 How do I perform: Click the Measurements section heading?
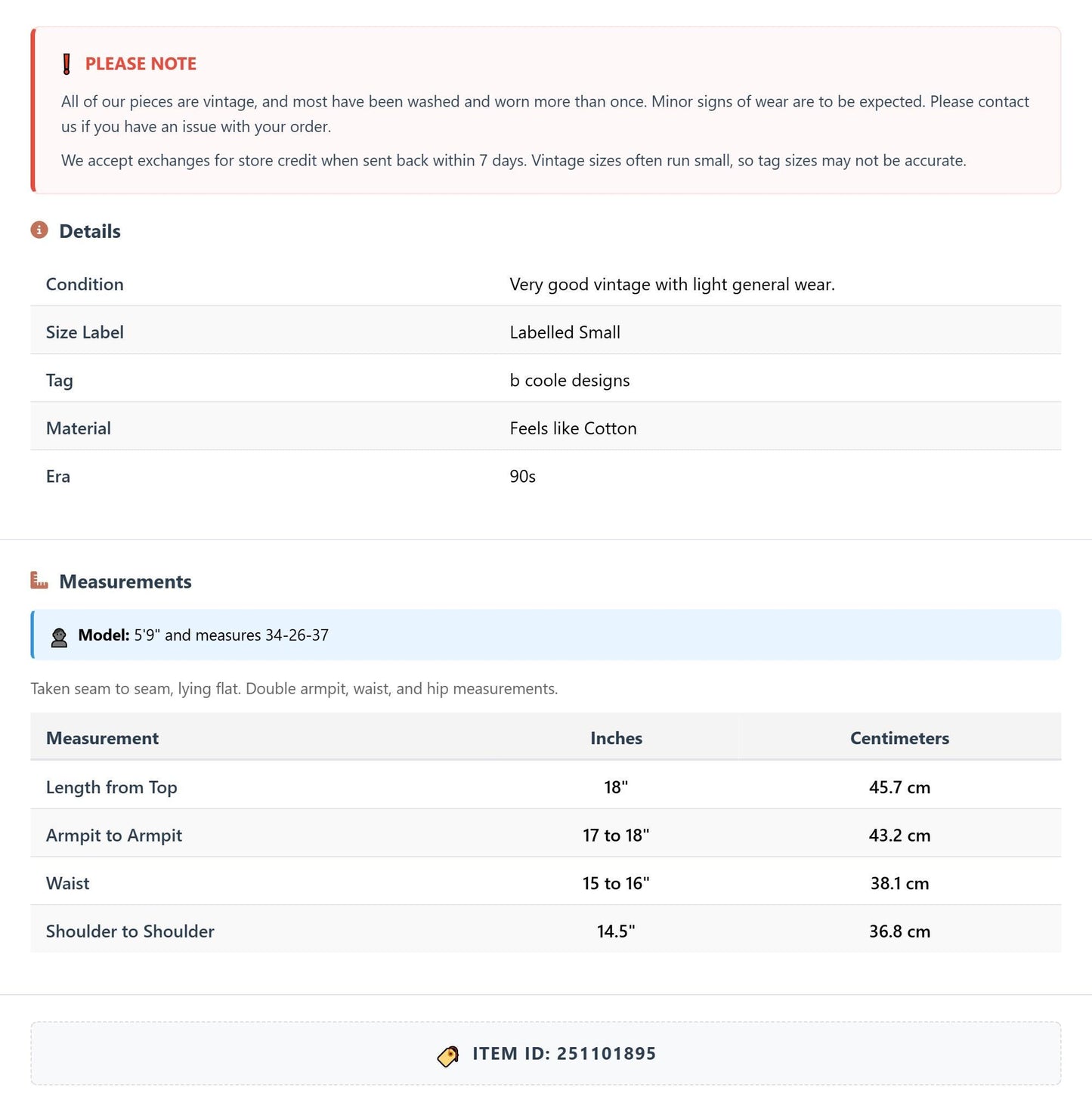[x=125, y=582]
